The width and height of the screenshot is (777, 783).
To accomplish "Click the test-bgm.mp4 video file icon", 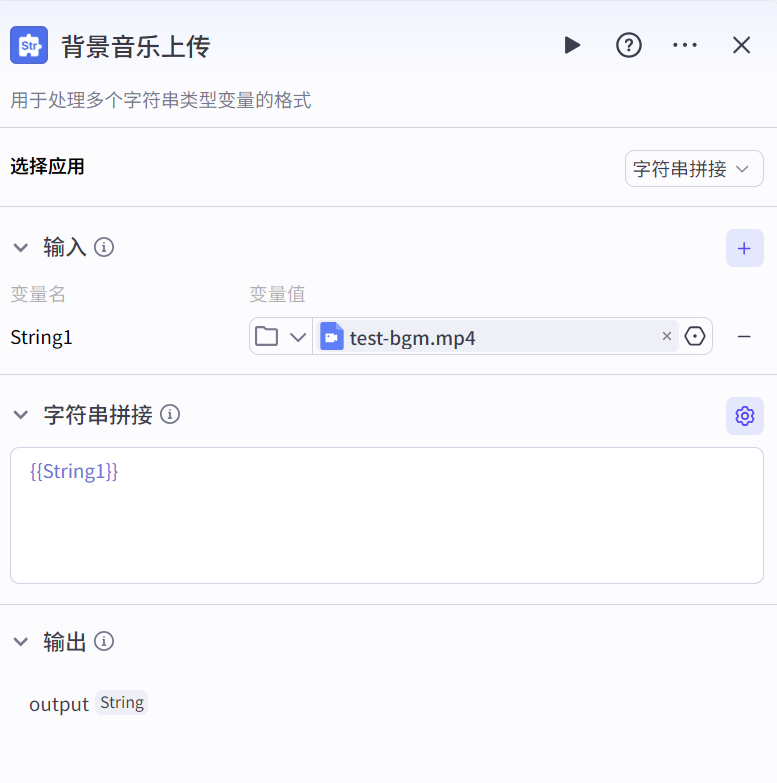I will click(x=332, y=337).
